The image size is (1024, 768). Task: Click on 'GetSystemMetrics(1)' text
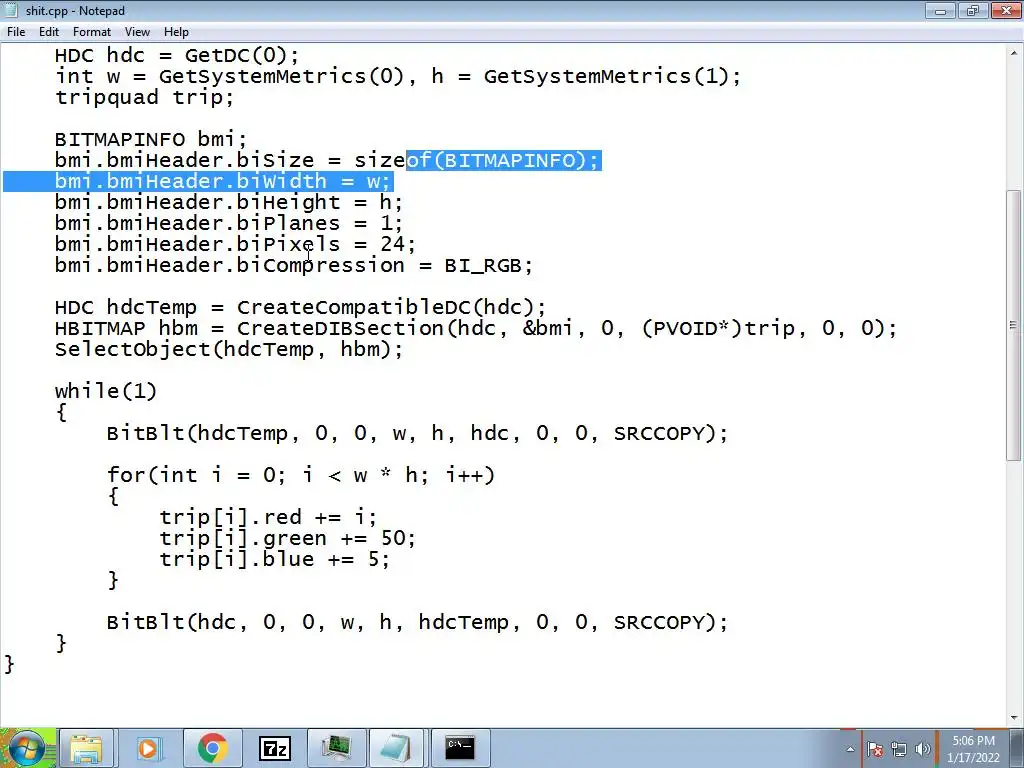coord(605,76)
